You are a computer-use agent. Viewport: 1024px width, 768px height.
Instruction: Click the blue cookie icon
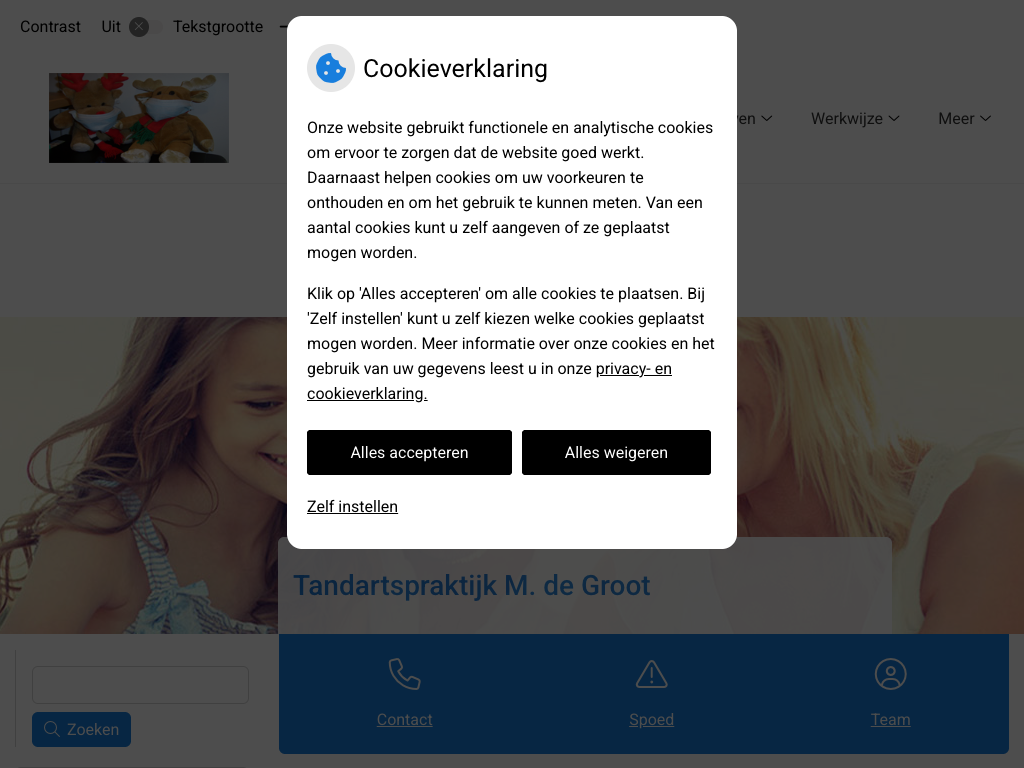331,68
